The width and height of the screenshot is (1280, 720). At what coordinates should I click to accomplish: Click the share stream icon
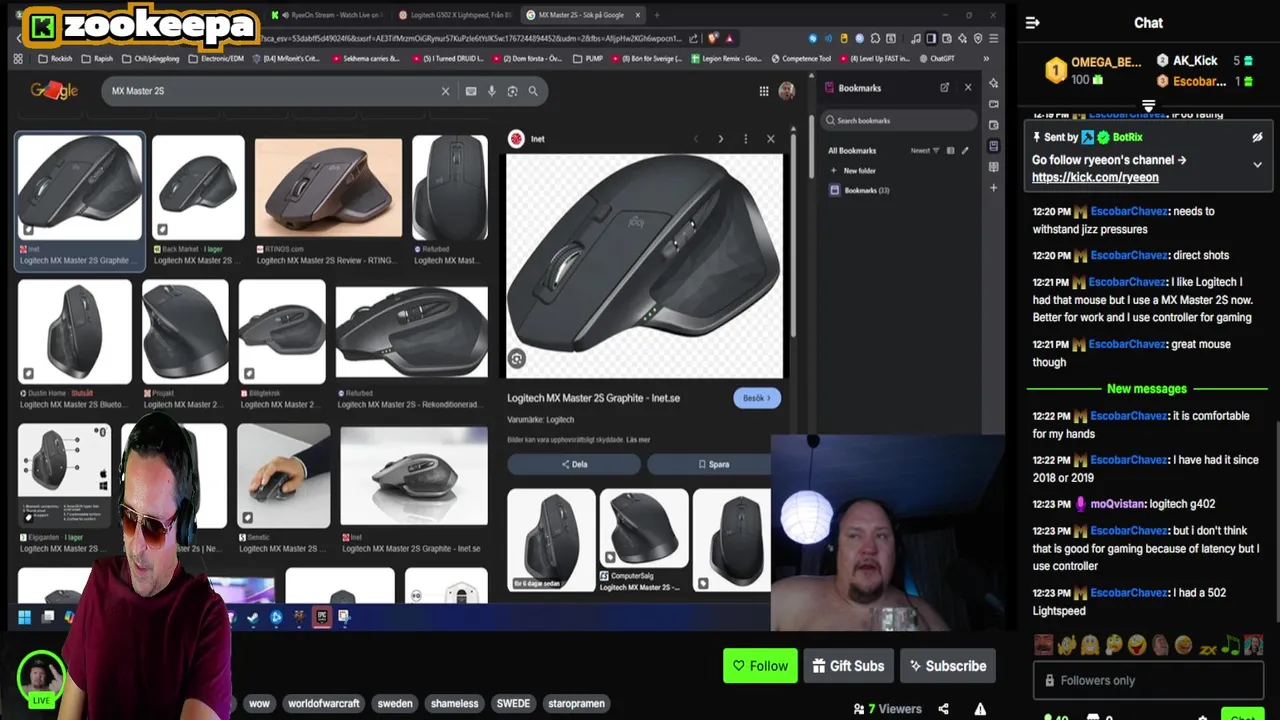tap(943, 709)
